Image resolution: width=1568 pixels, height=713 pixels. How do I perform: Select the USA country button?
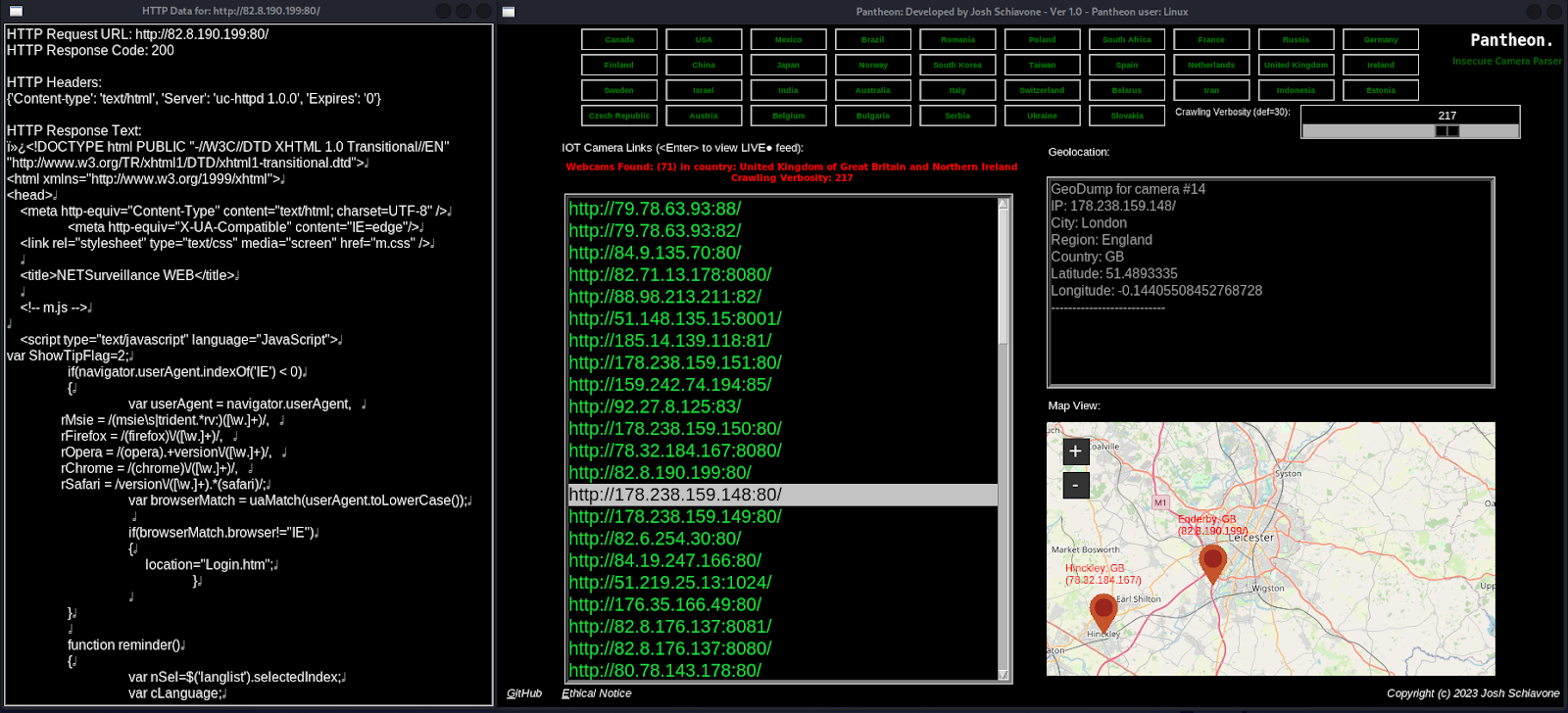[704, 39]
